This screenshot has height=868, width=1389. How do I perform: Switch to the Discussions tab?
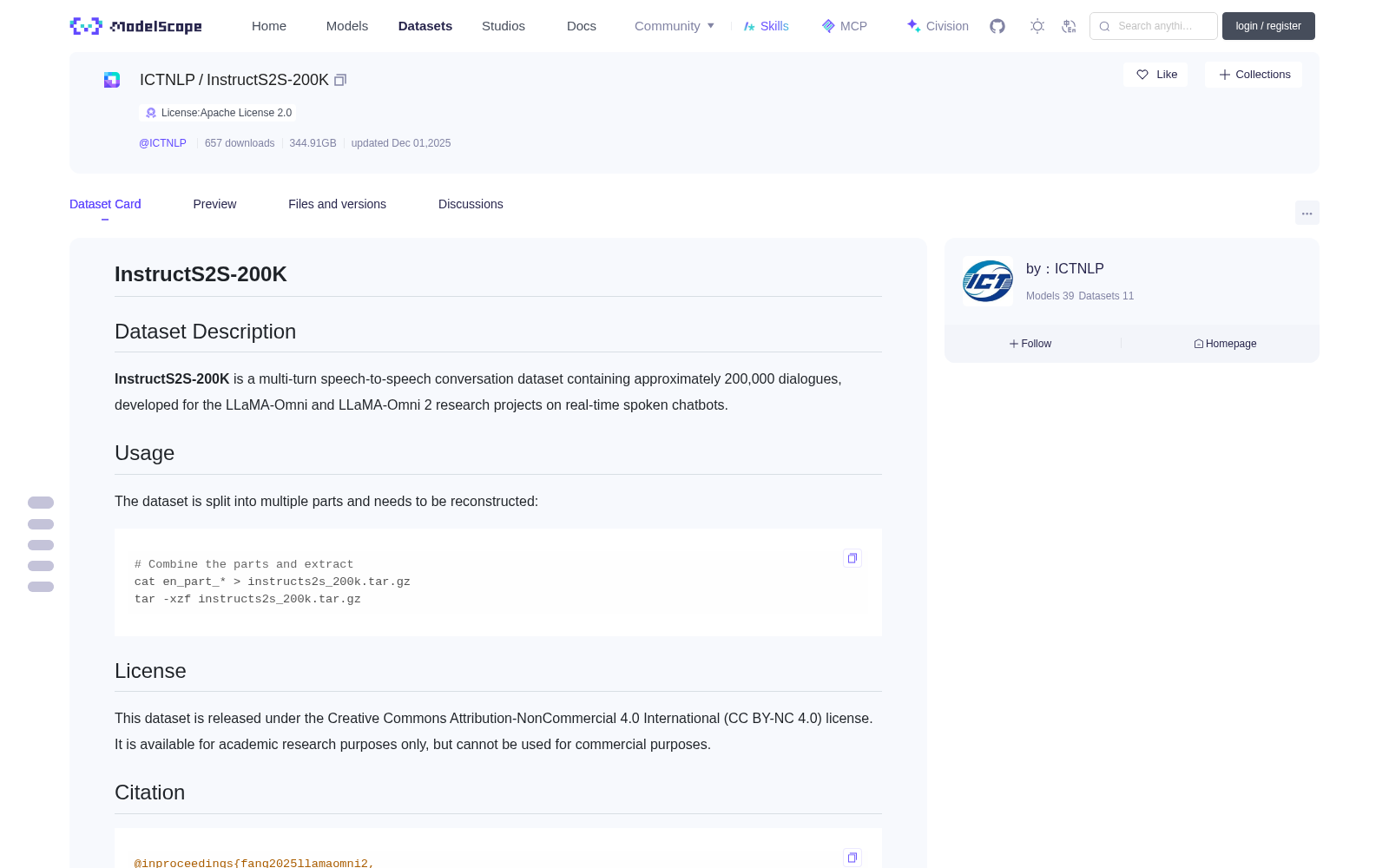(471, 204)
